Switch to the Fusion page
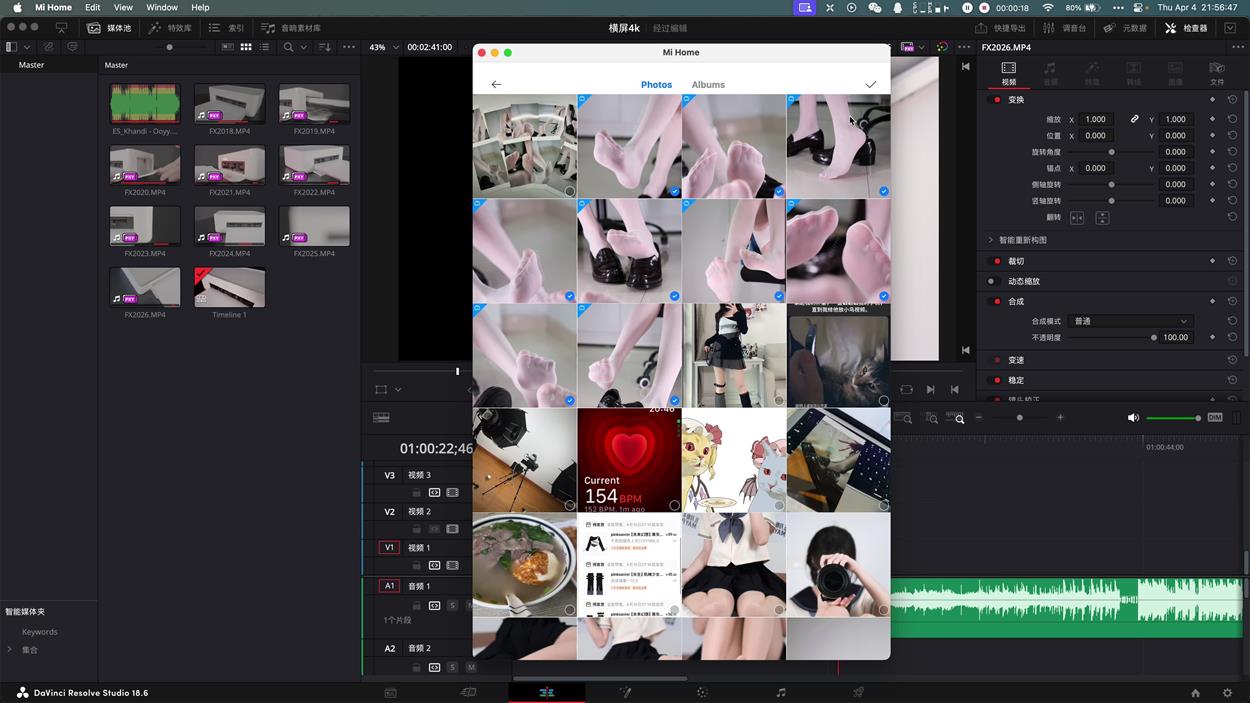This screenshot has width=1250, height=703. click(x=624, y=692)
